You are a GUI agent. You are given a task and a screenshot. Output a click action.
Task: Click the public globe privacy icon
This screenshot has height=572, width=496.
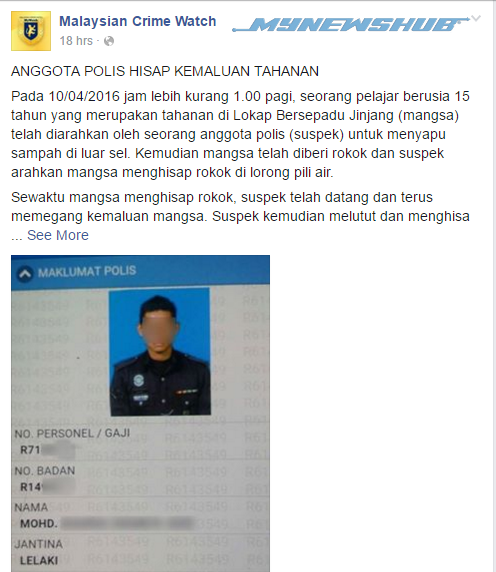click(109, 41)
